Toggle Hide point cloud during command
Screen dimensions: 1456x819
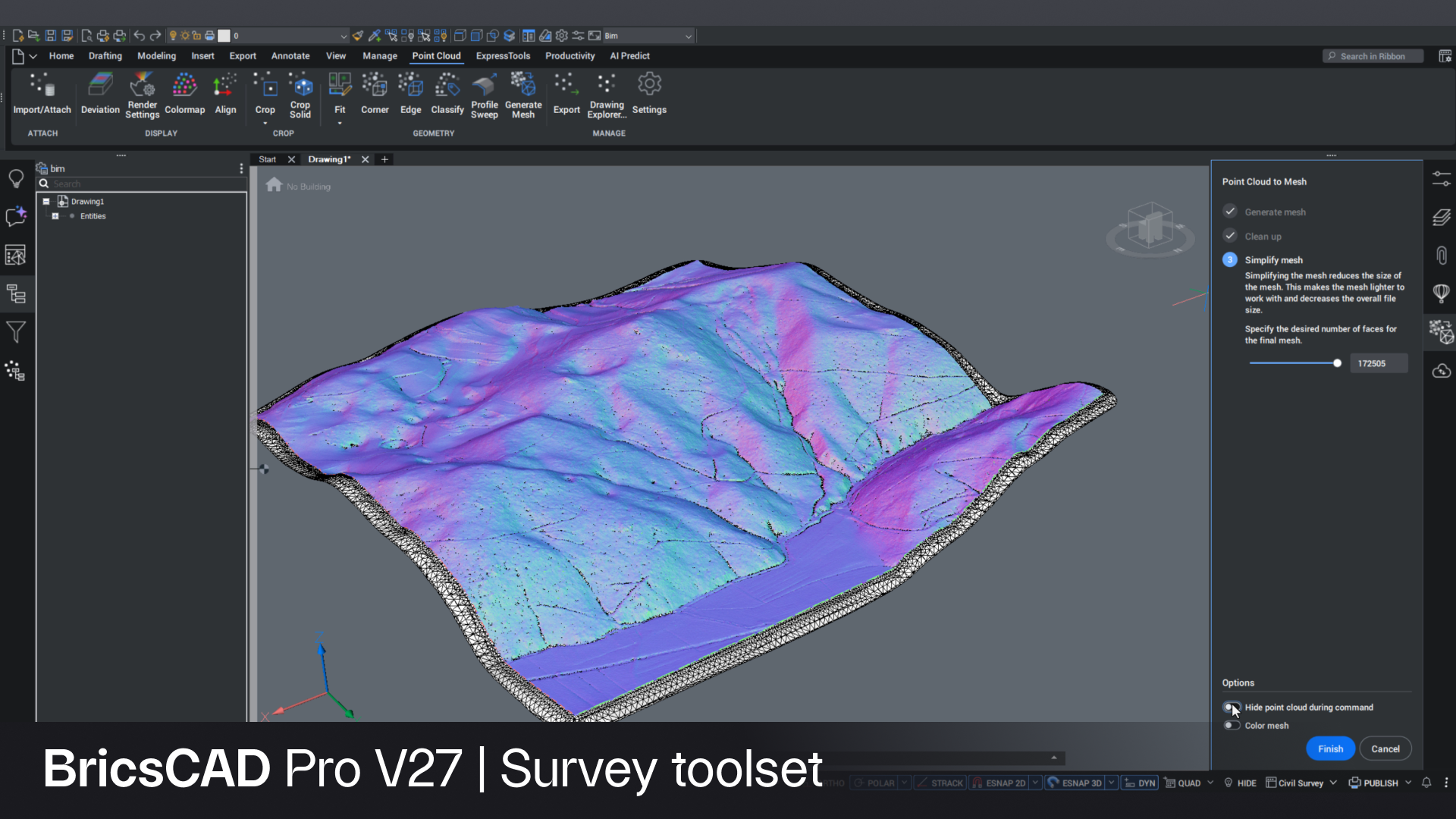pyautogui.click(x=1232, y=707)
